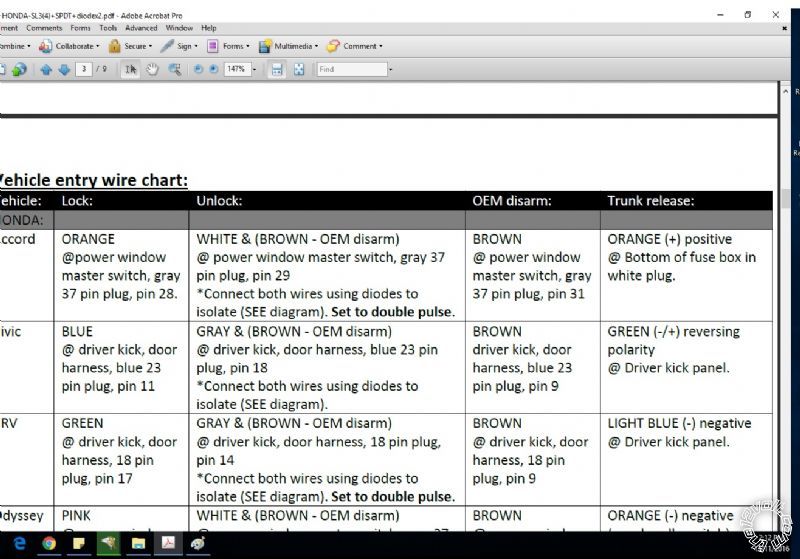Open the Multimedia toolbar tool
This screenshot has height=559, width=800.
pos(288,46)
